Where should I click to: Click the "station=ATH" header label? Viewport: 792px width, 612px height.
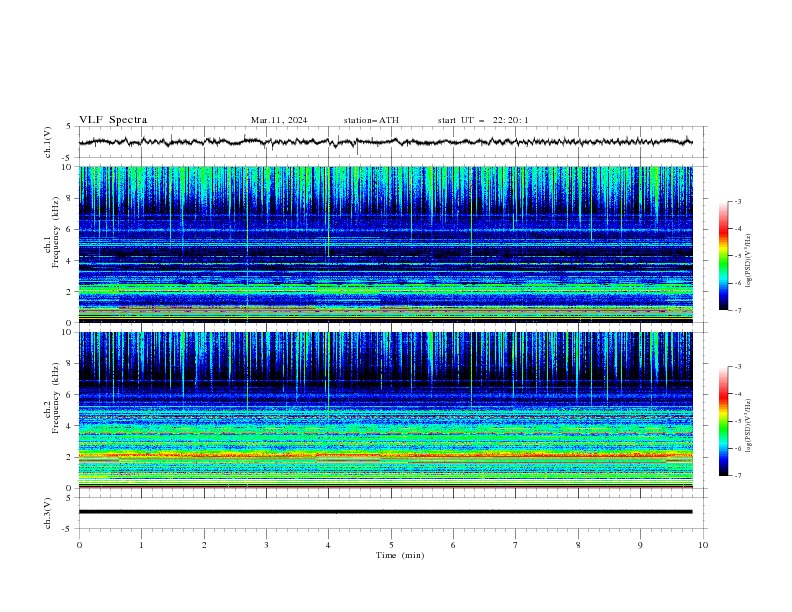point(371,120)
